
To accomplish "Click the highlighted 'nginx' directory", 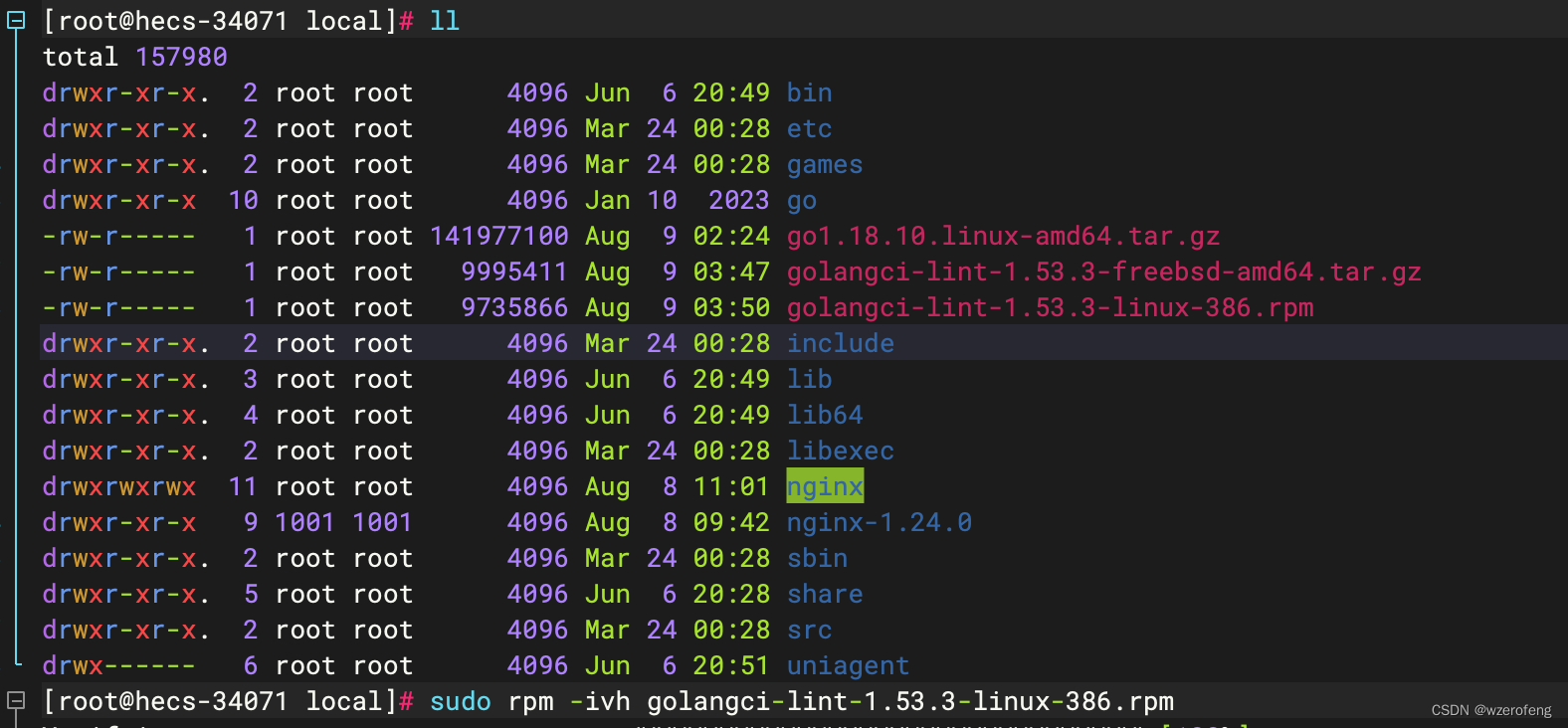I will (x=825, y=486).
